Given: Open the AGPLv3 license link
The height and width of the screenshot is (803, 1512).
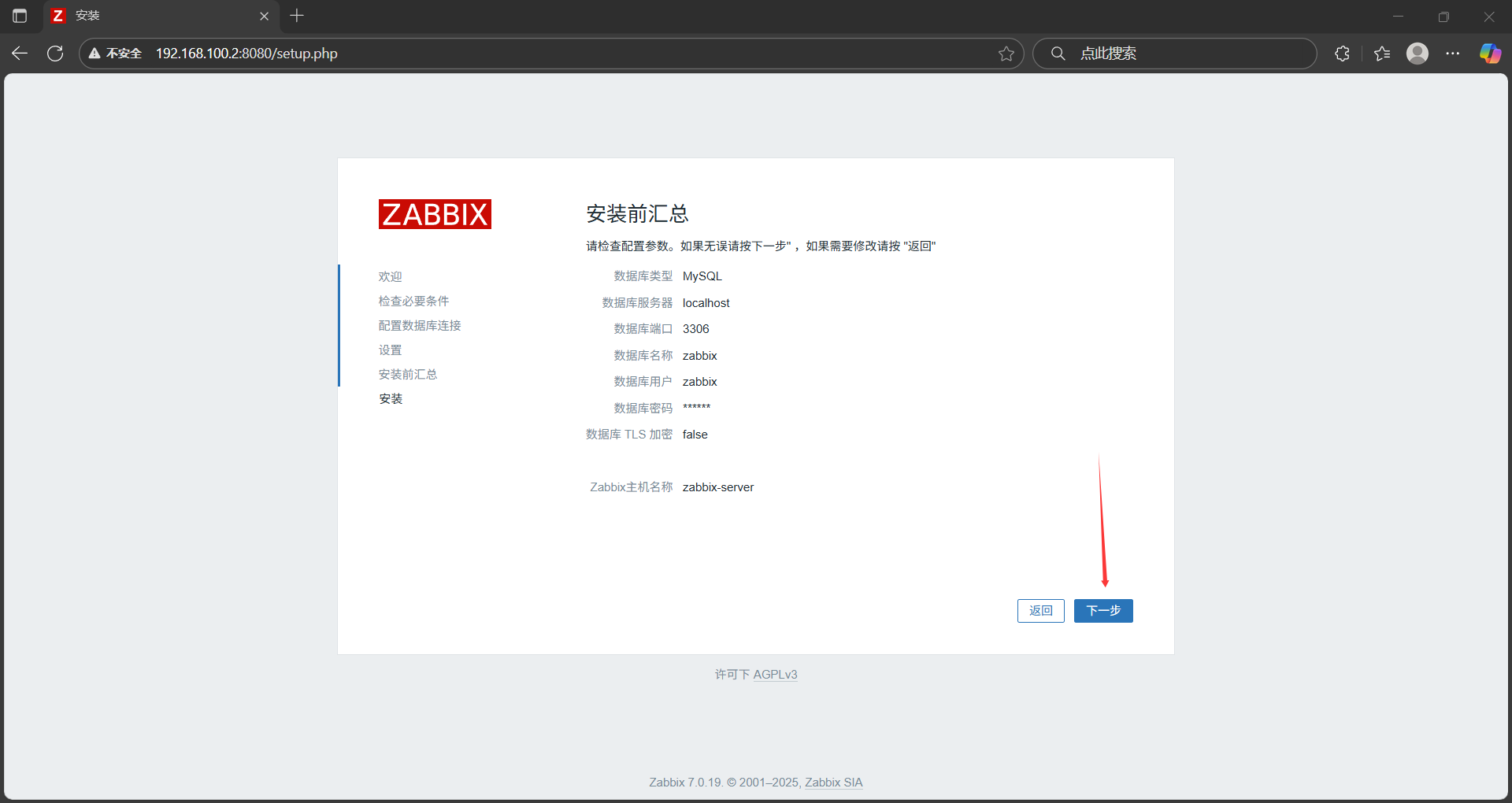Looking at the screenshot, I should [775, 675].
